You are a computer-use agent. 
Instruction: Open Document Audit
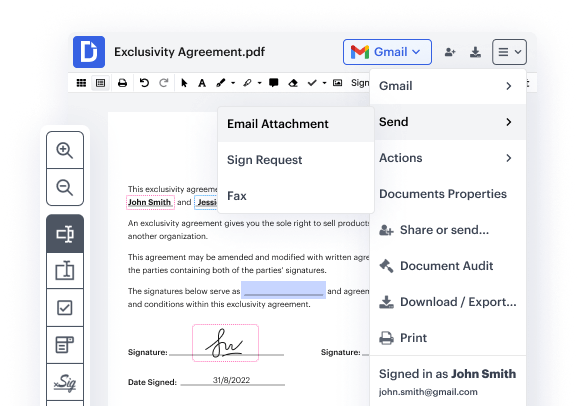(x=448, y=266)
